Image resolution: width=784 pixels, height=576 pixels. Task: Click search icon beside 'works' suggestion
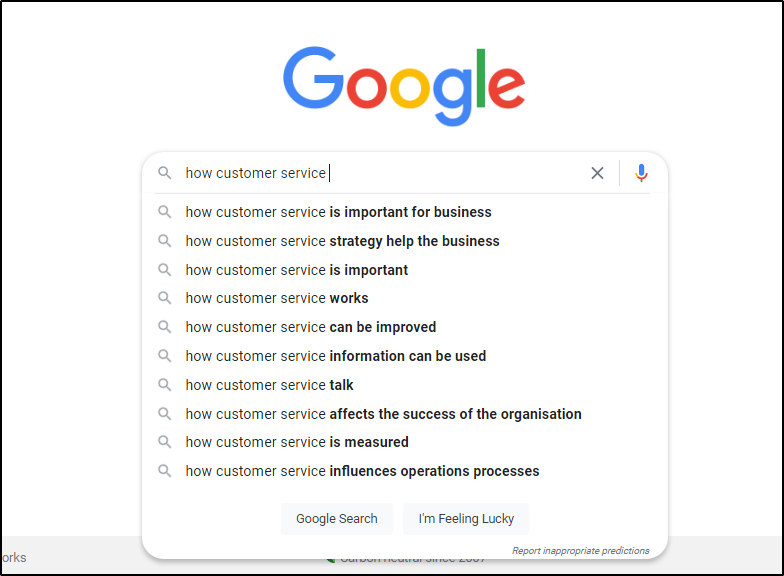[x=165, y=298]
